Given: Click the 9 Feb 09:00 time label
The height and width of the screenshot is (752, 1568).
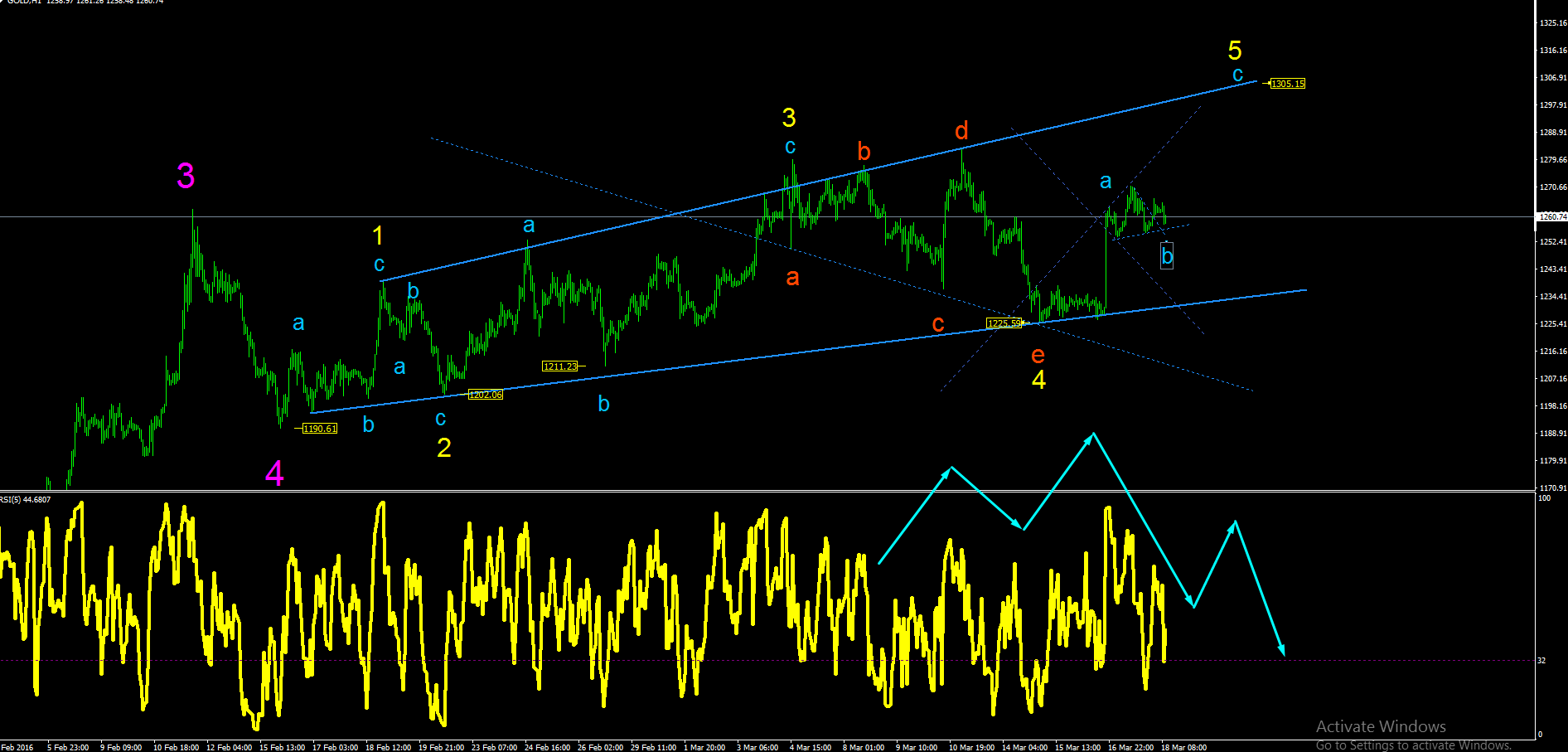Looking at the screenshot, I should coord(121,748).
